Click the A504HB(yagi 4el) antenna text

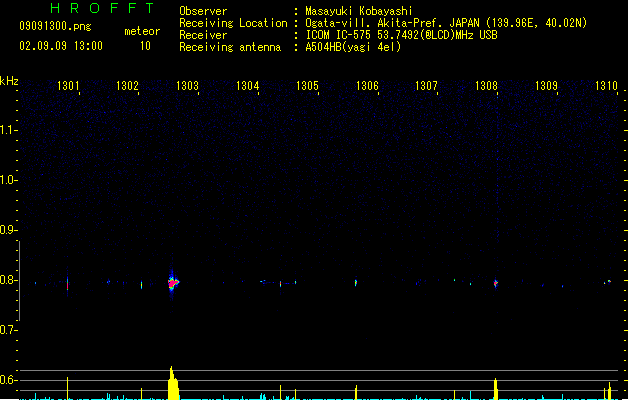353,47
